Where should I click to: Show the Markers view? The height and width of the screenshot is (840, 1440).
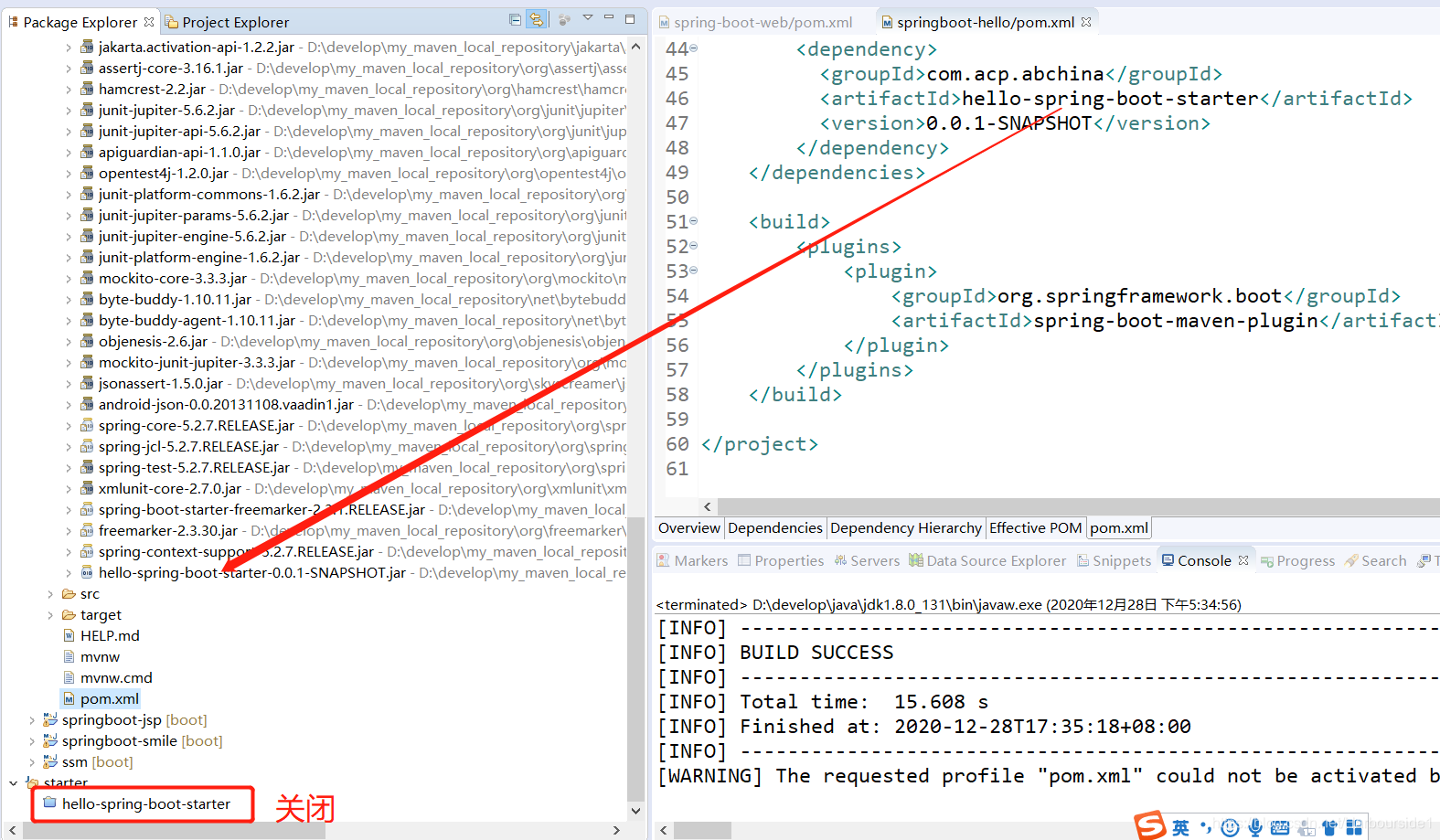point(692,561)
